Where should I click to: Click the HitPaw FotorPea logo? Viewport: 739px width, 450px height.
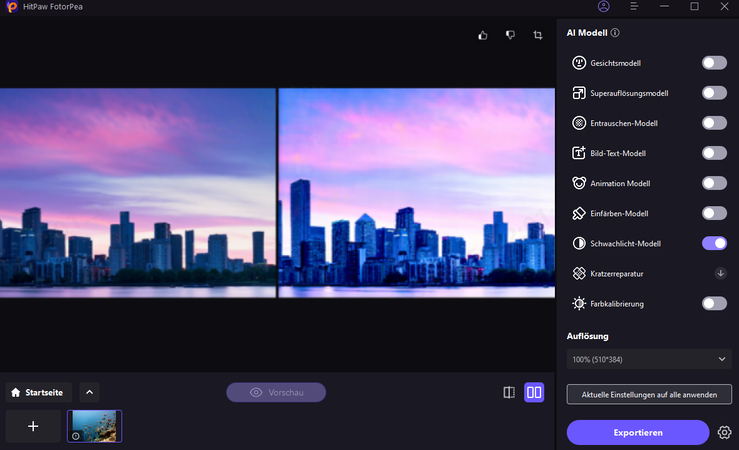(x=12, y=7)
